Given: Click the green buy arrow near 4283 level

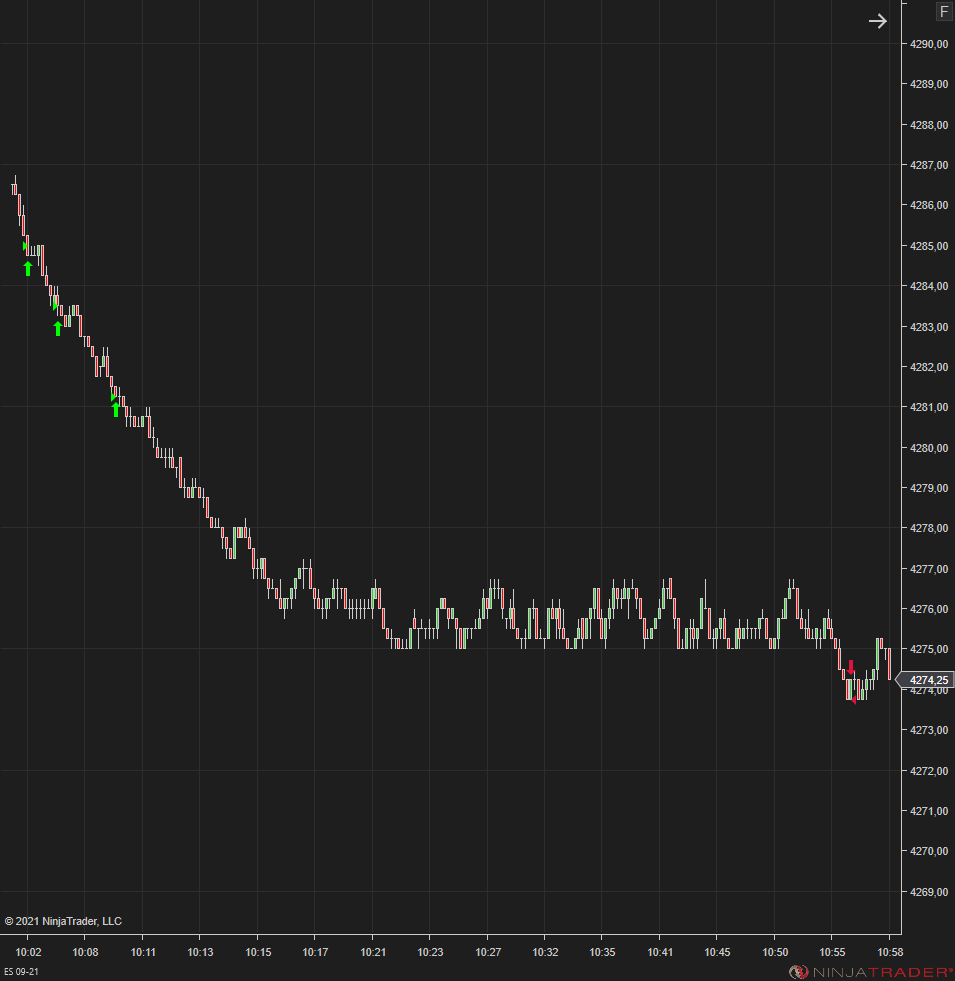Looking at the screenshot, I should point(58,328).
